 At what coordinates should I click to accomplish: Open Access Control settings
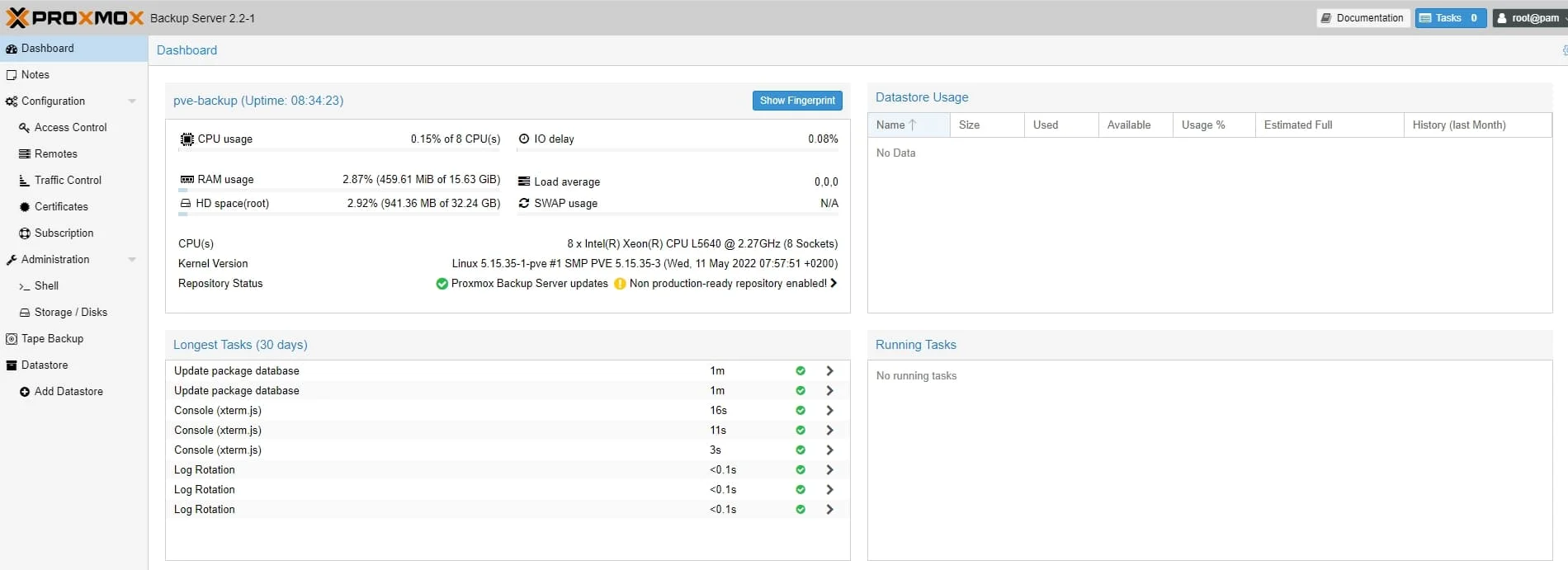[73, 127]
